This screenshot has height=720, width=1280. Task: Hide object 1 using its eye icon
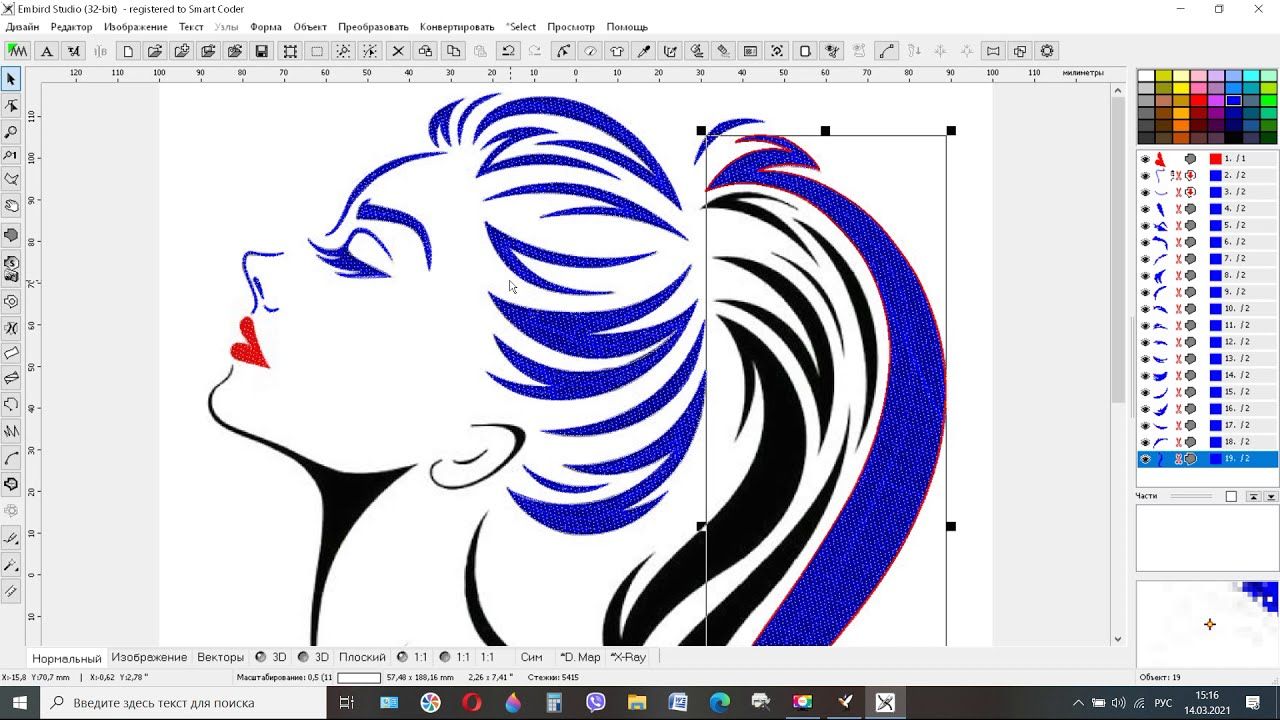tap(1145, 159)
